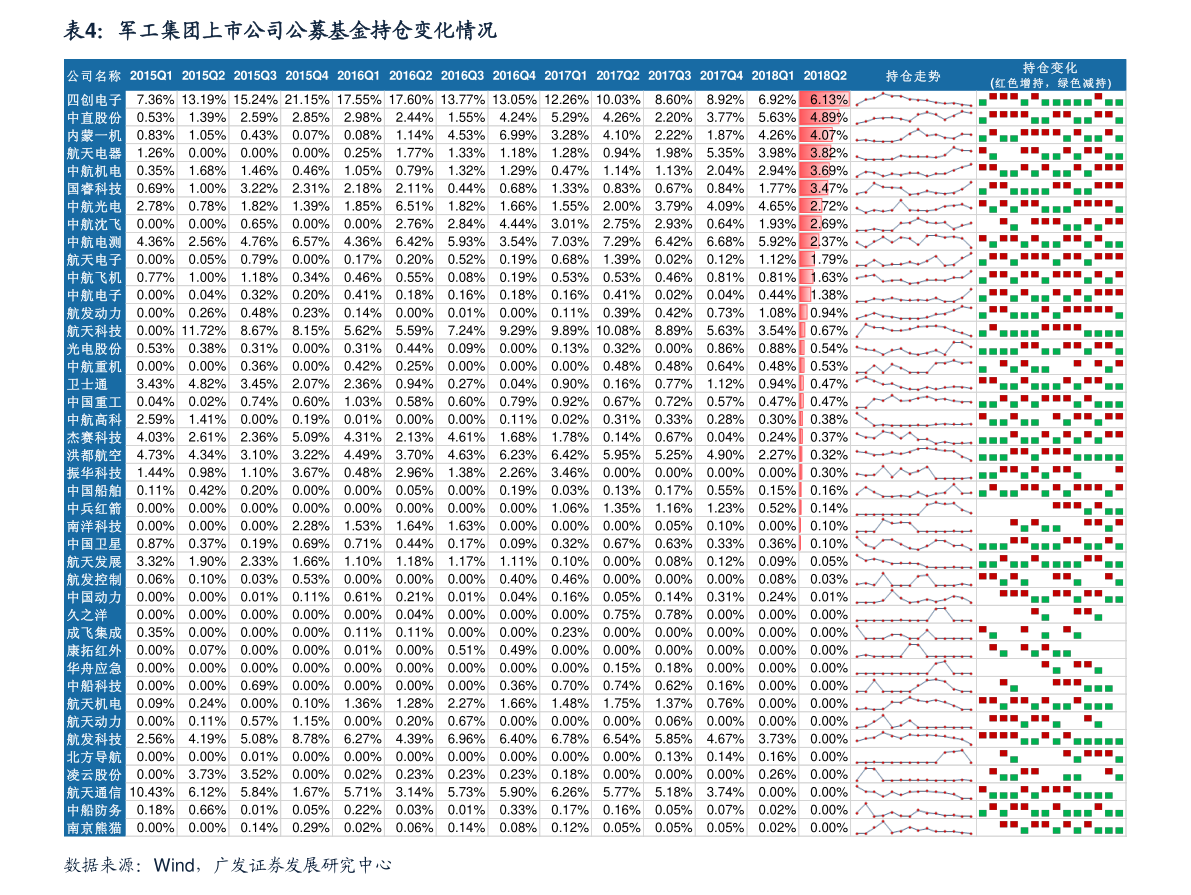
Task: Click the company name 中航光电
Action: coord(93,207)
